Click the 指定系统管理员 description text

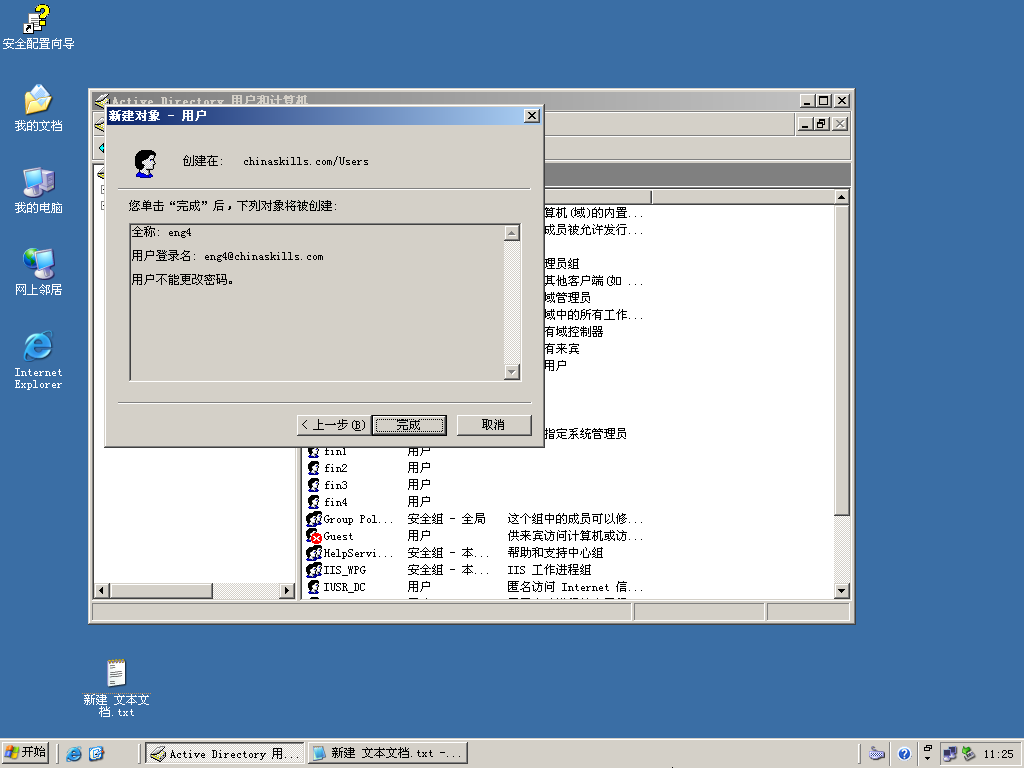585,434
